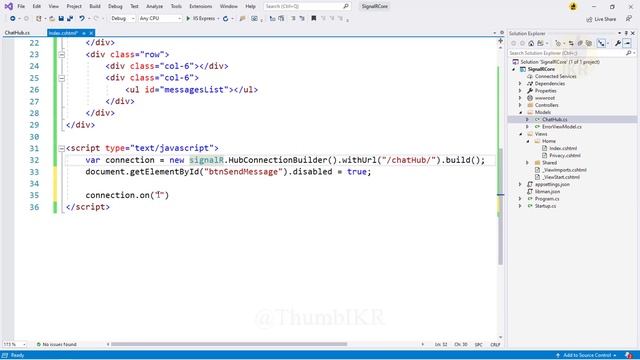Click the Solution Explorer search magnifier icon
Image resolution: width=640 pixels, height=360 pixels.
[x=629, y=53]
